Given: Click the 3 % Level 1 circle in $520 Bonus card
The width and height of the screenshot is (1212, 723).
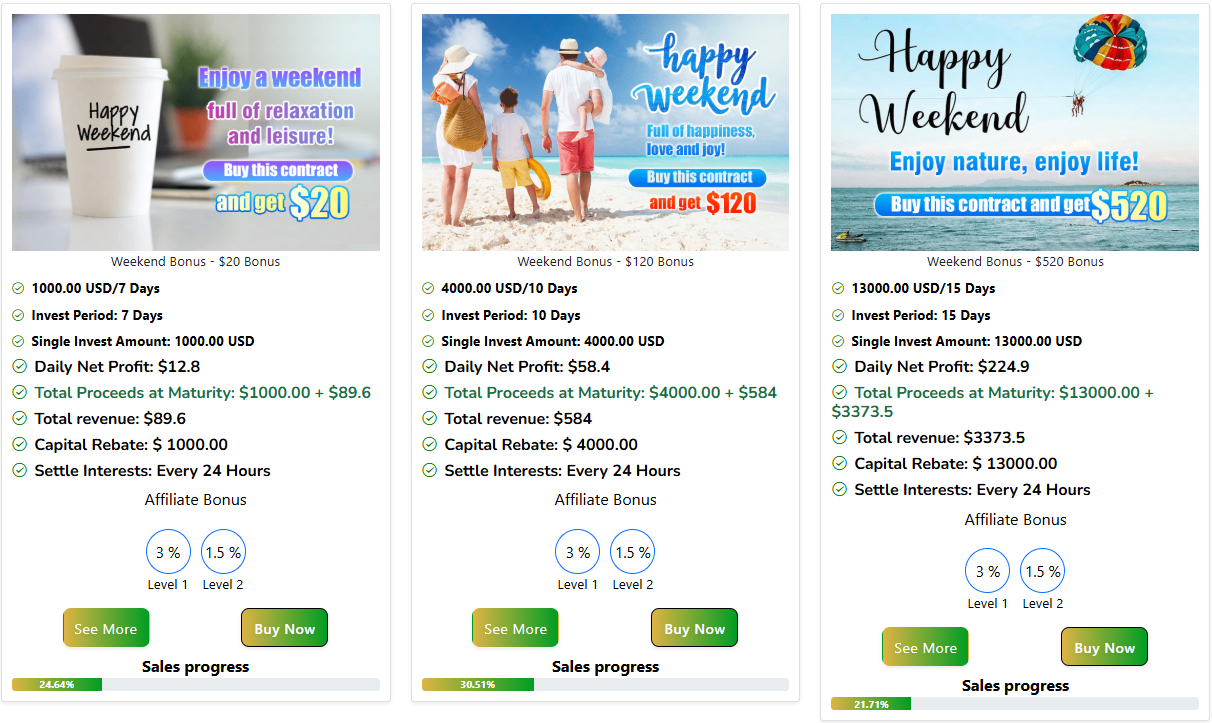Looking at the screenshot, I should click(x=988, y=571).
